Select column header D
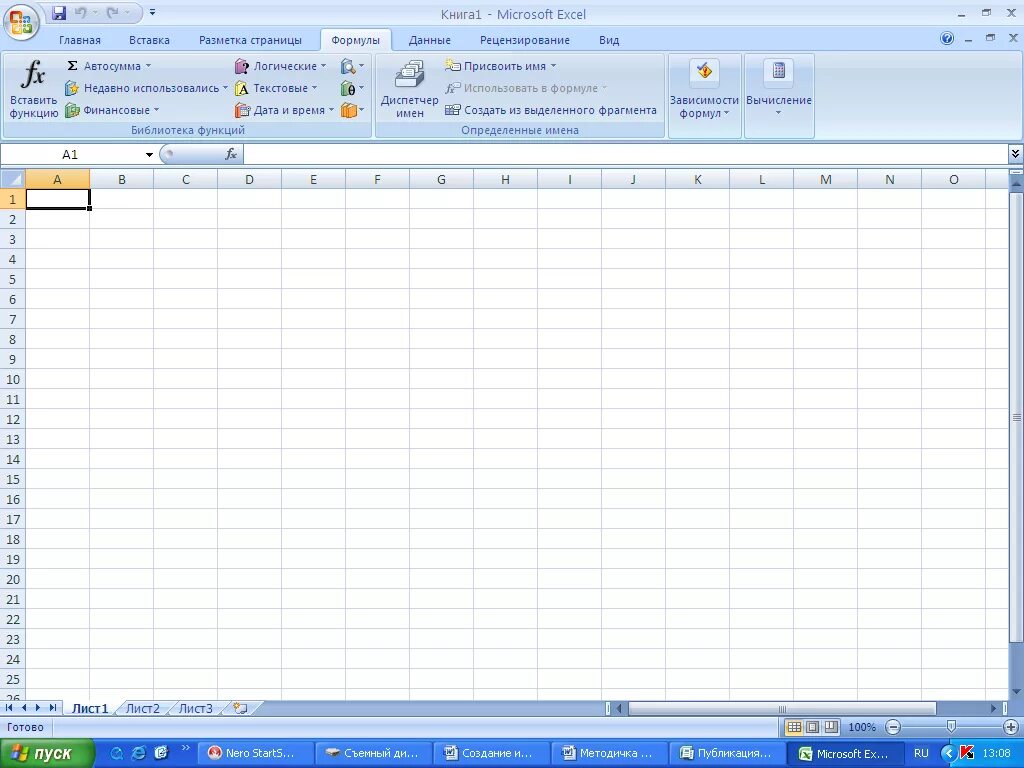1024x768 pixels. 249,180
